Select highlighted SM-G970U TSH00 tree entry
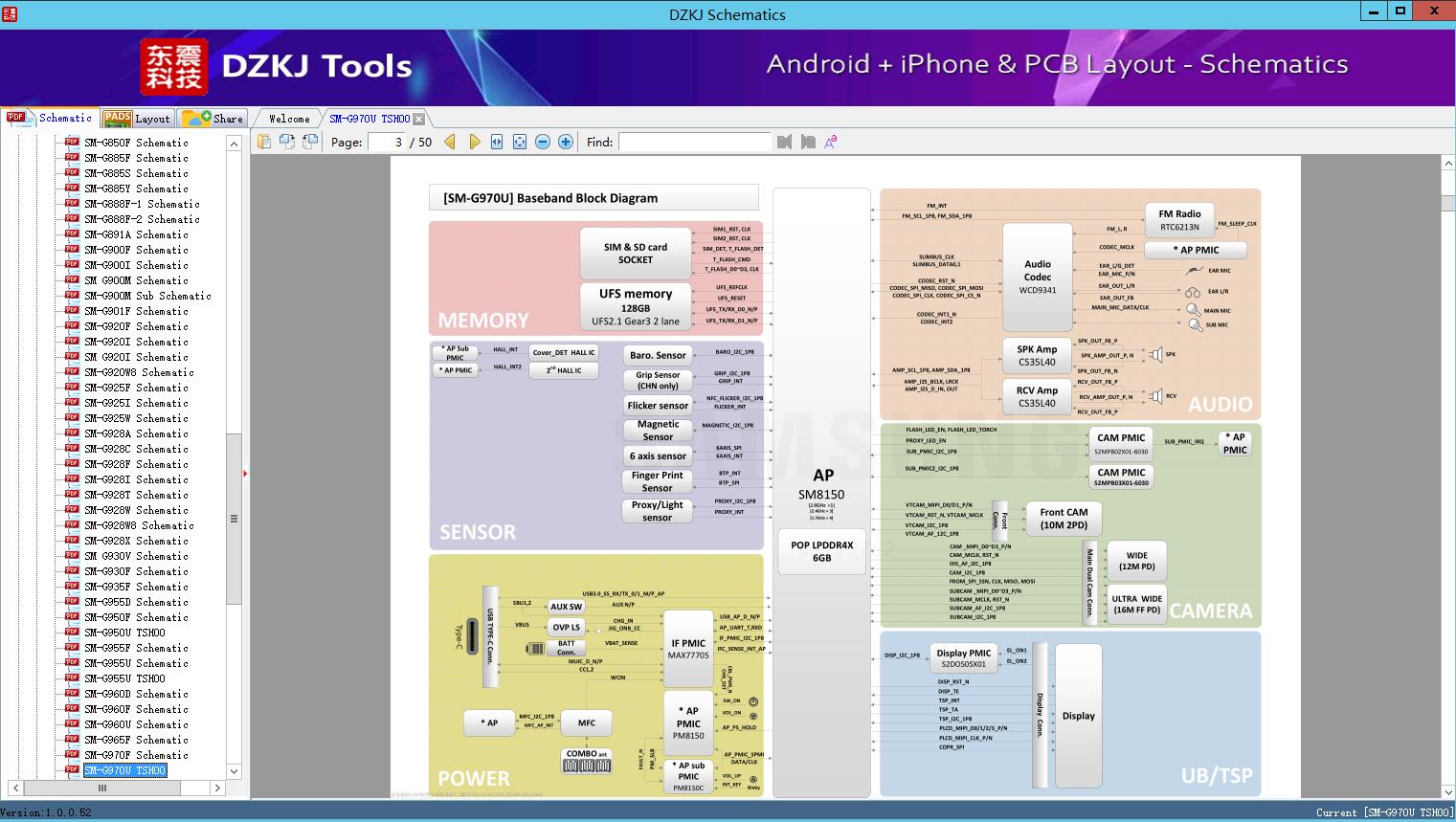 [x=124, y=770]
